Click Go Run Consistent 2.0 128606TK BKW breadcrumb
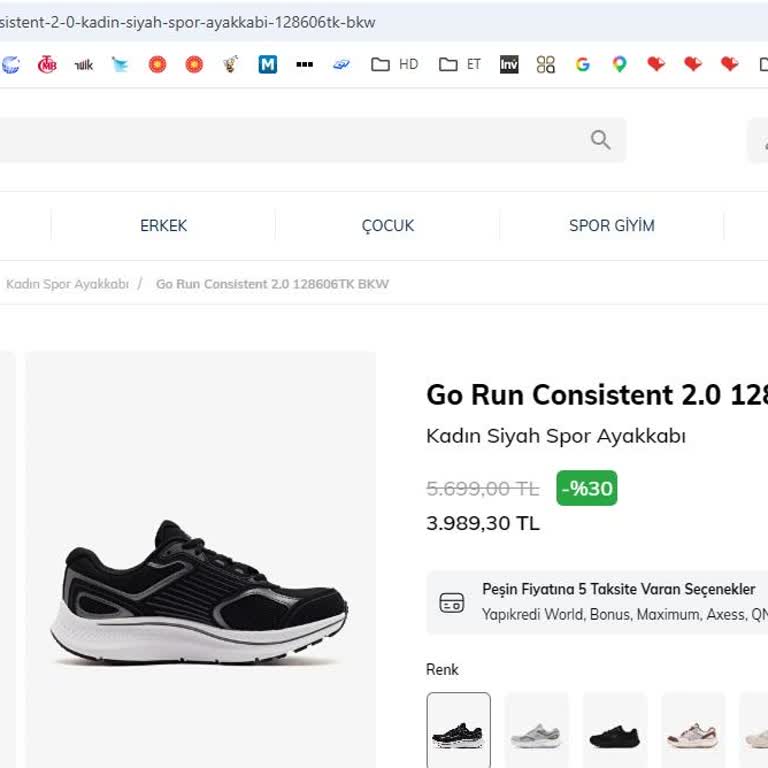 coord(272,284)
